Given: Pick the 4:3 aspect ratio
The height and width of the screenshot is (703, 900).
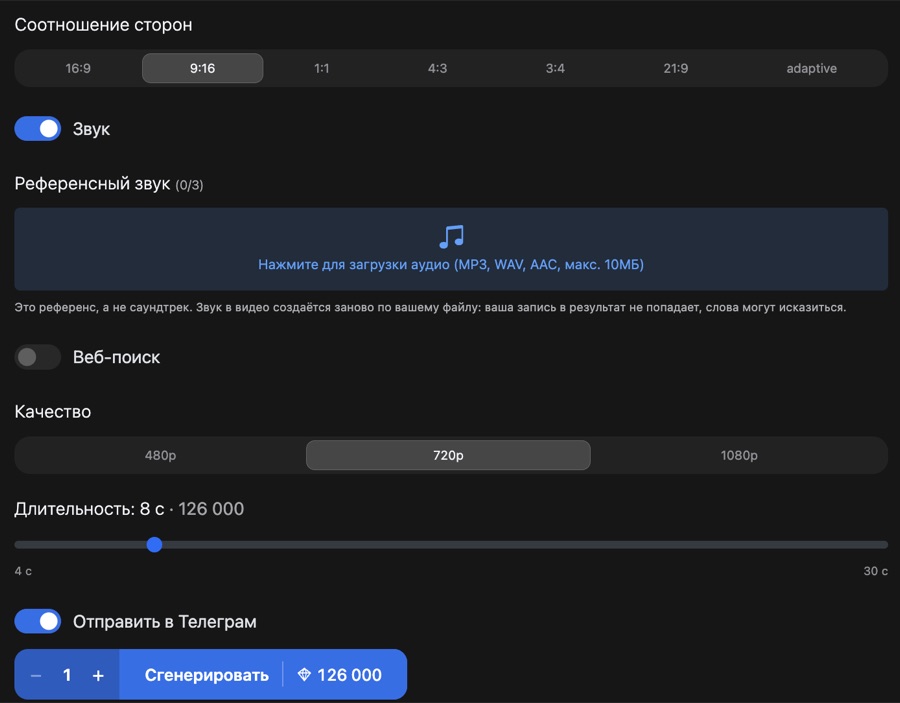Looking at the screenshot, I should tap(437, 68).
